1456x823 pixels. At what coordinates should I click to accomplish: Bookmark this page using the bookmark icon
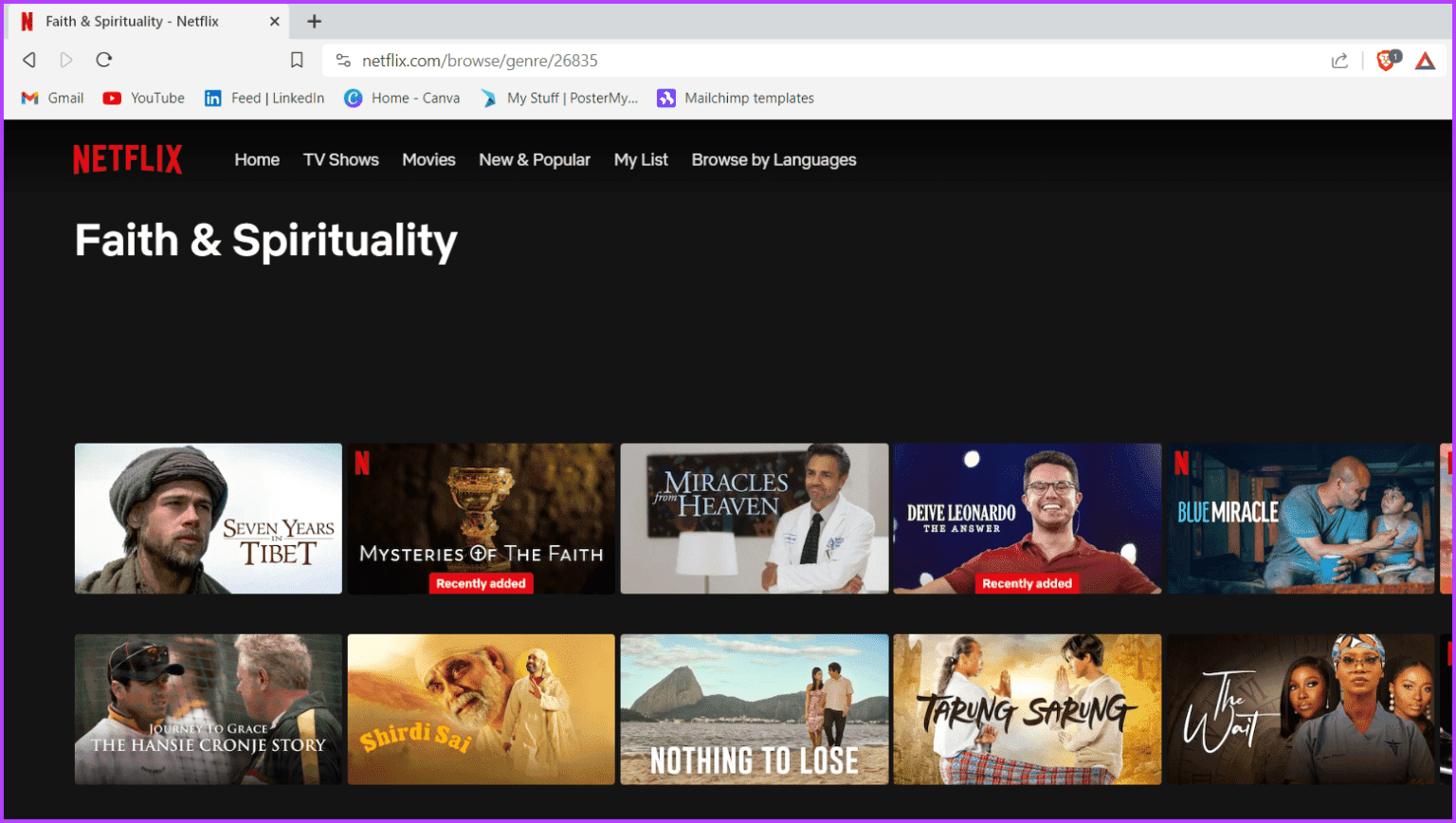click(297, 60)
